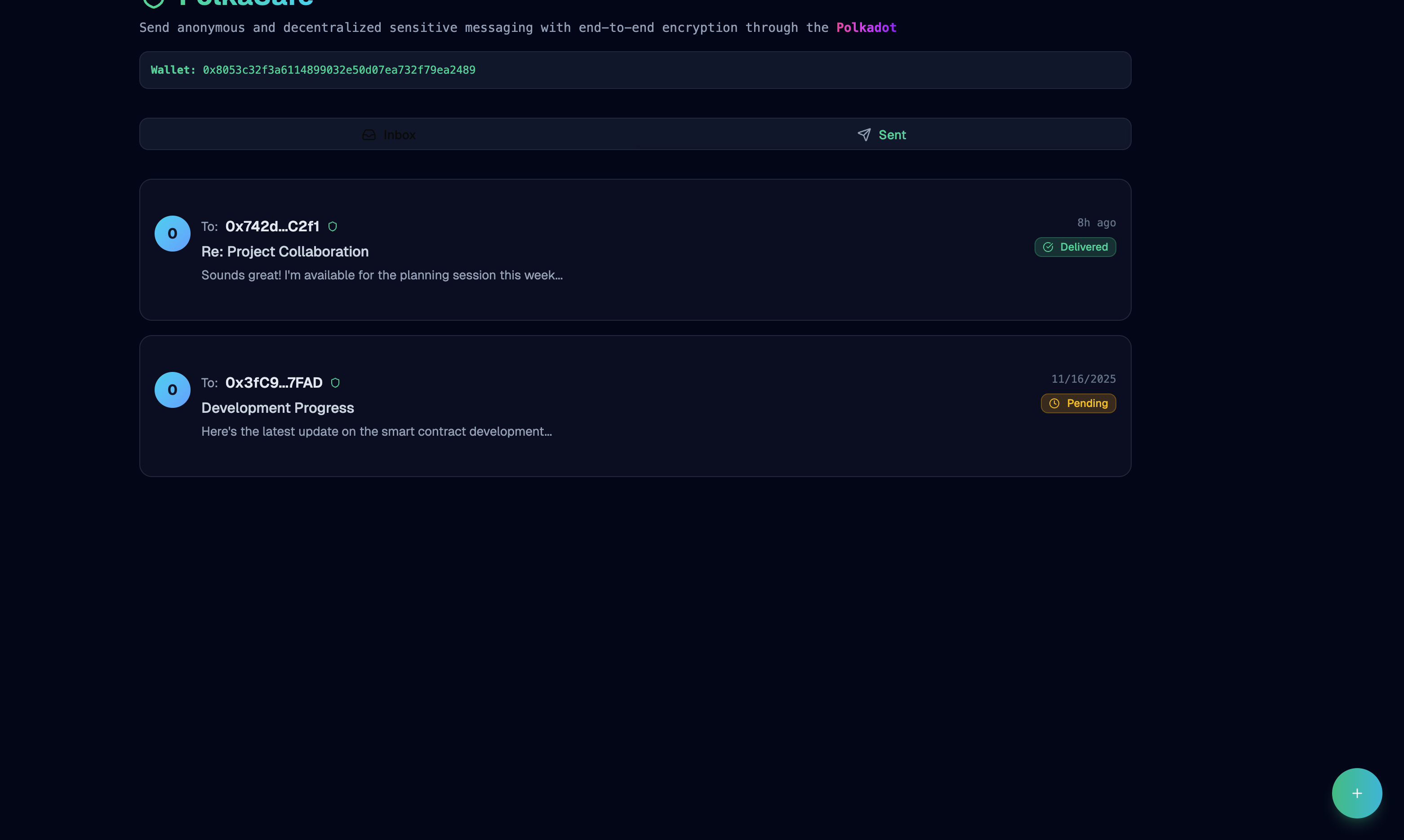Click the shield icon beside 0x742d...C2f1

point(333,226)
